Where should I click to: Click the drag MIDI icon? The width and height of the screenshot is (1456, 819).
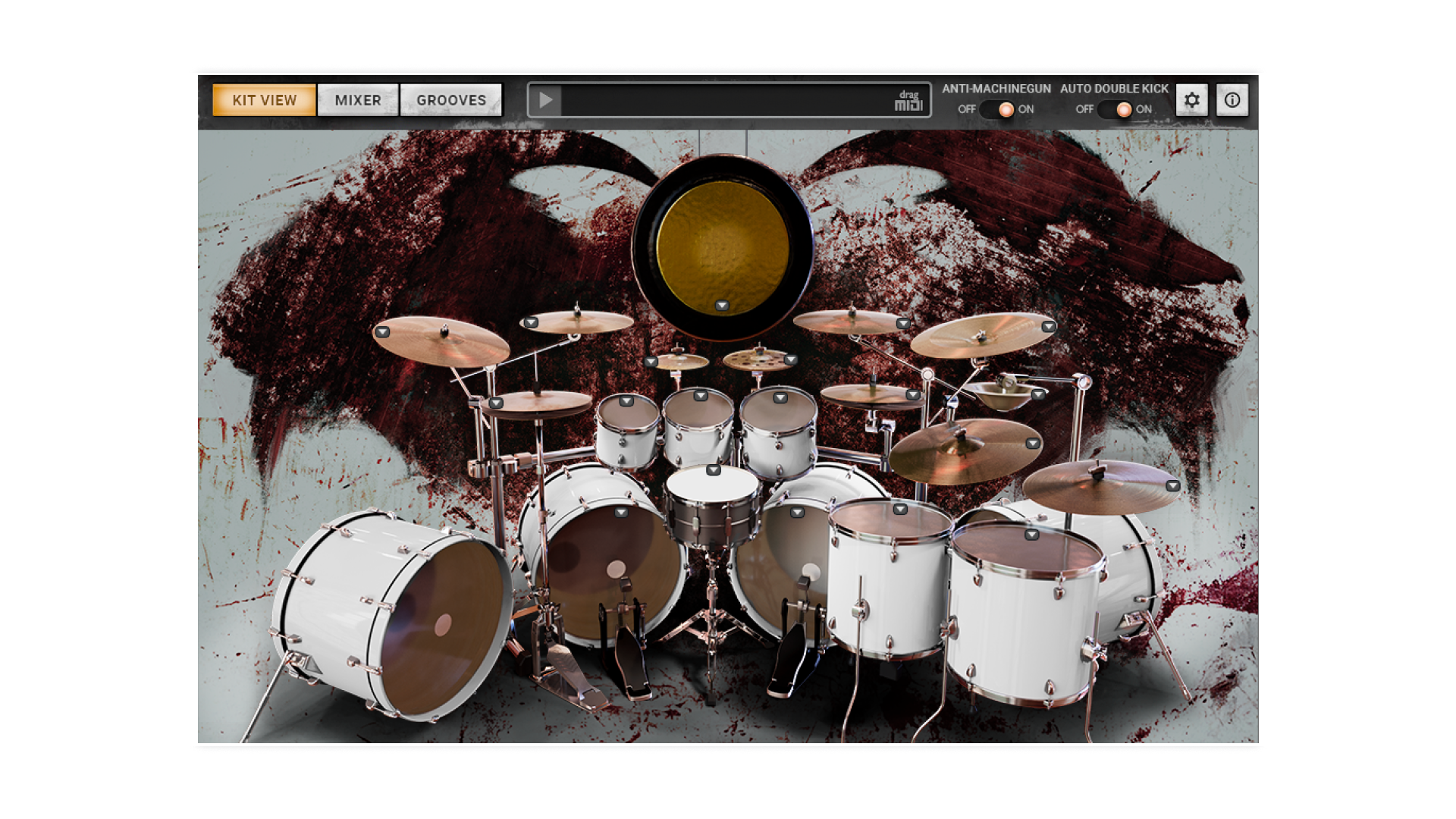(x=908, y=101)
